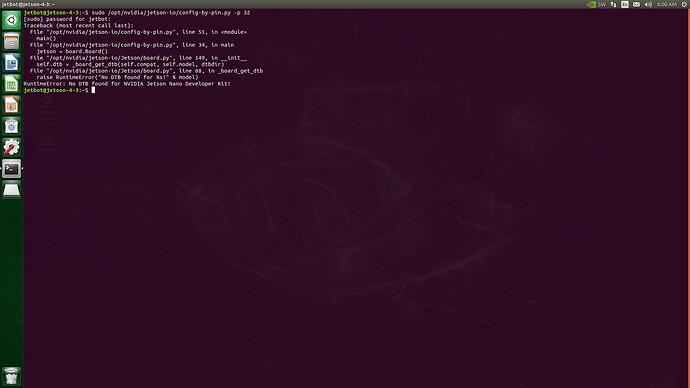
Task: Launch LibreOffice Writer from the dock
Action: (11, 62)
